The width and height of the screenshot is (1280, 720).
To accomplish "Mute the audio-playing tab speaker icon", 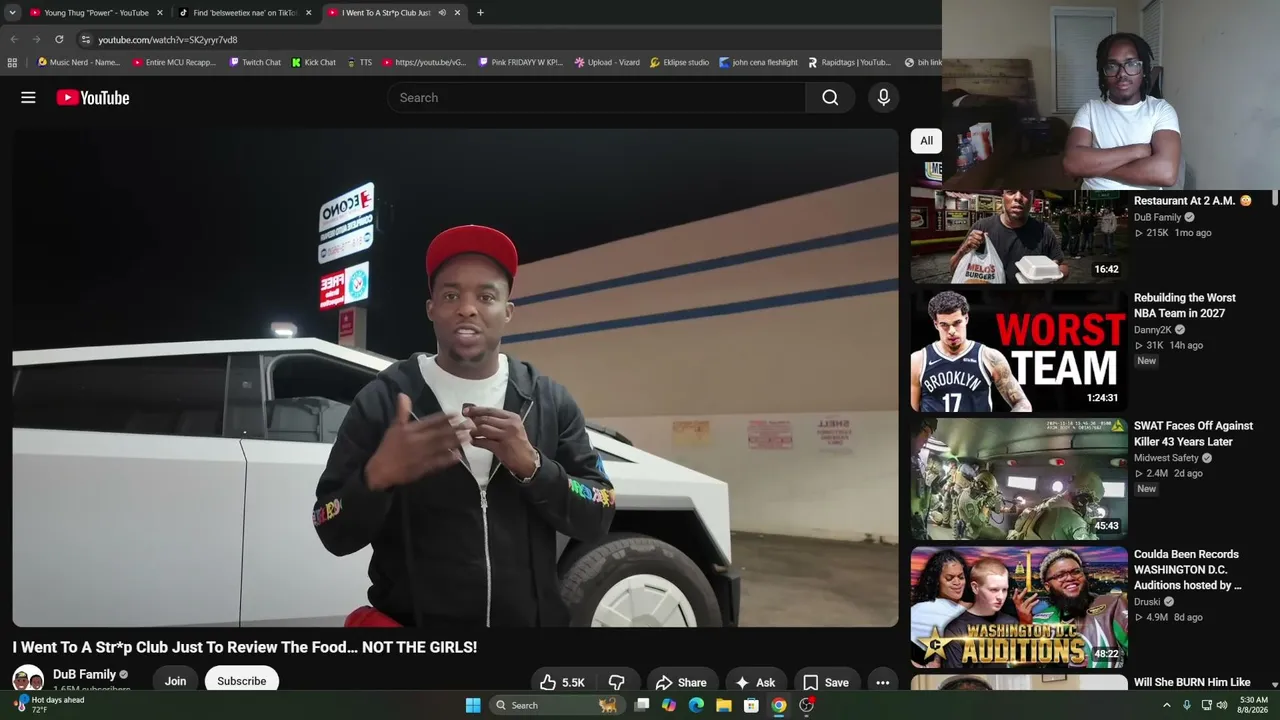I will pyautogui.click(x=441, y=13).
